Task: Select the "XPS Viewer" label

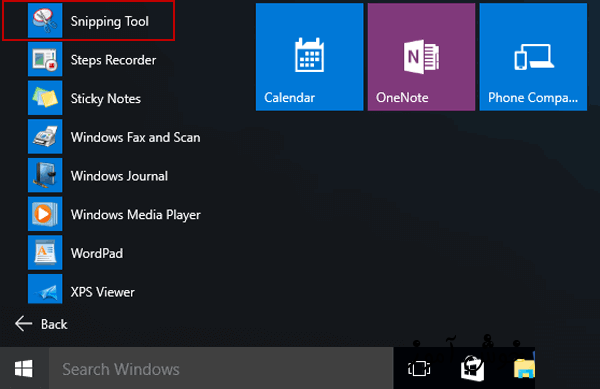Action: [x=103, y=292]
